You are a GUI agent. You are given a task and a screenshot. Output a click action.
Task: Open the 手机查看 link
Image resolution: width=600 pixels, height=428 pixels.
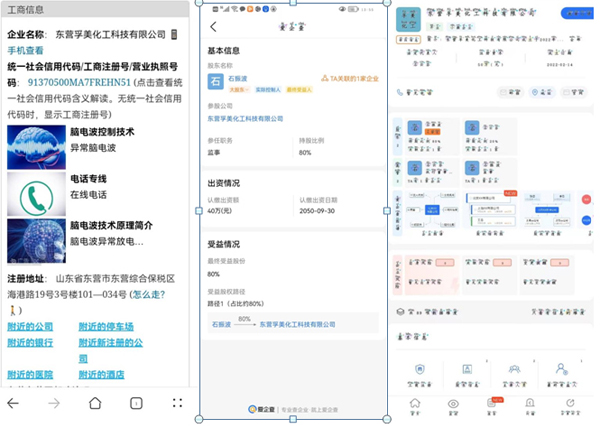click(x=25, y=50)
